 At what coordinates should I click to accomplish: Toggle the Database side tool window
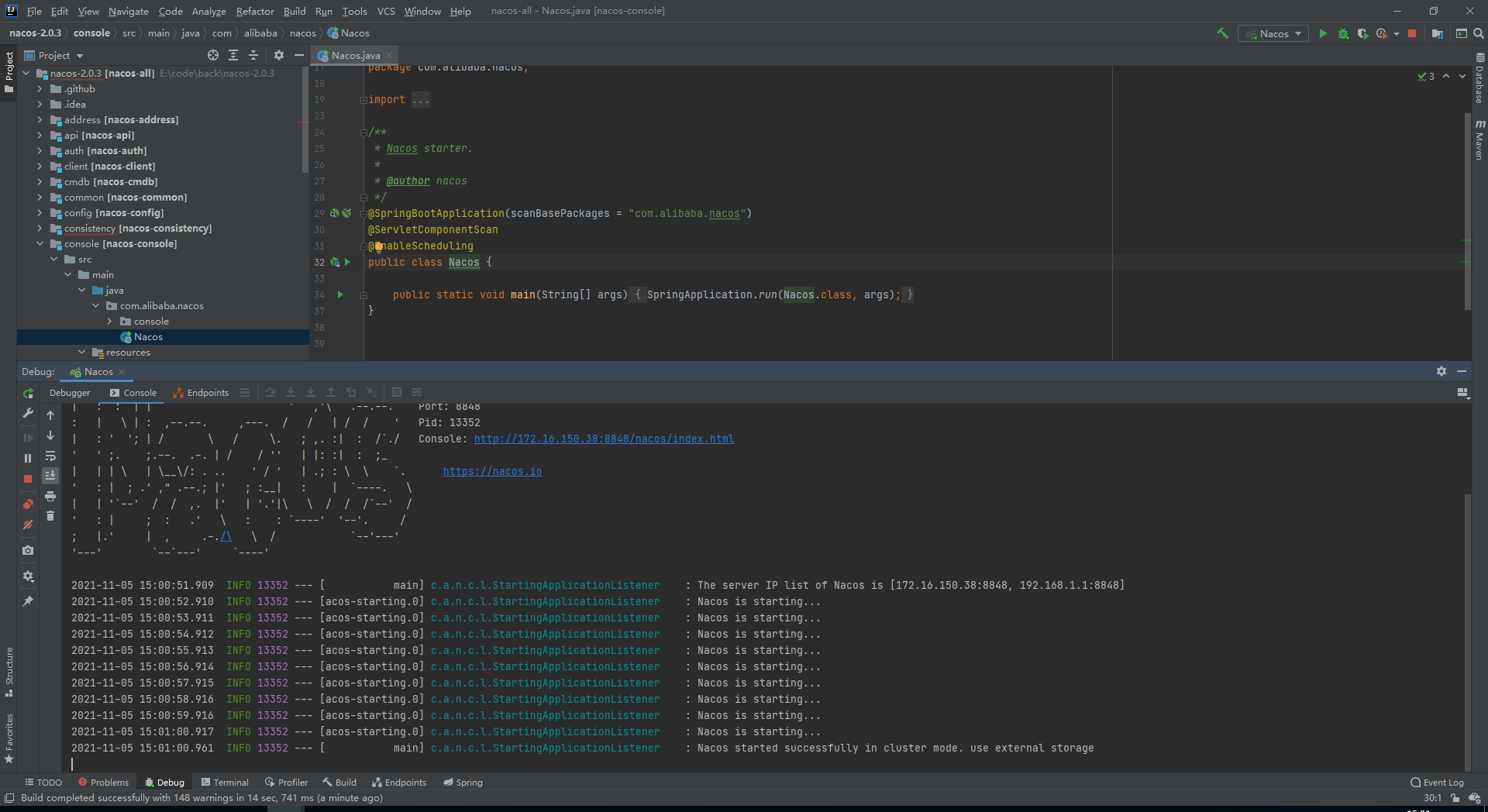[1479, 78]
